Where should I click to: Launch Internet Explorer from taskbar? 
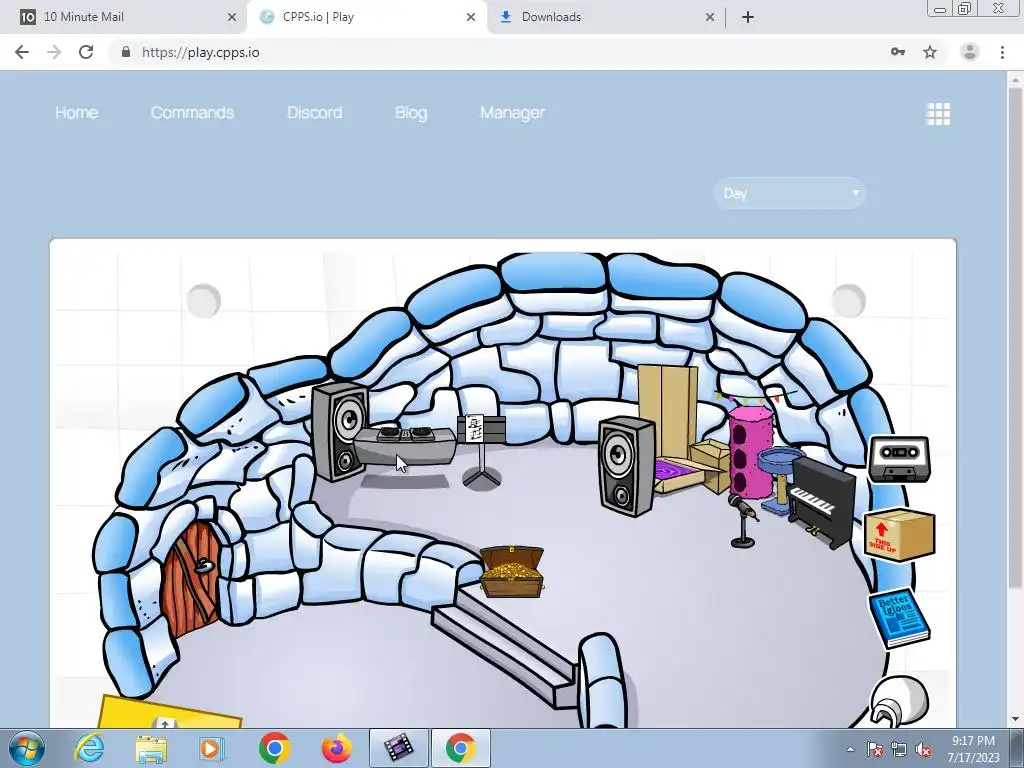click(88, 748)
